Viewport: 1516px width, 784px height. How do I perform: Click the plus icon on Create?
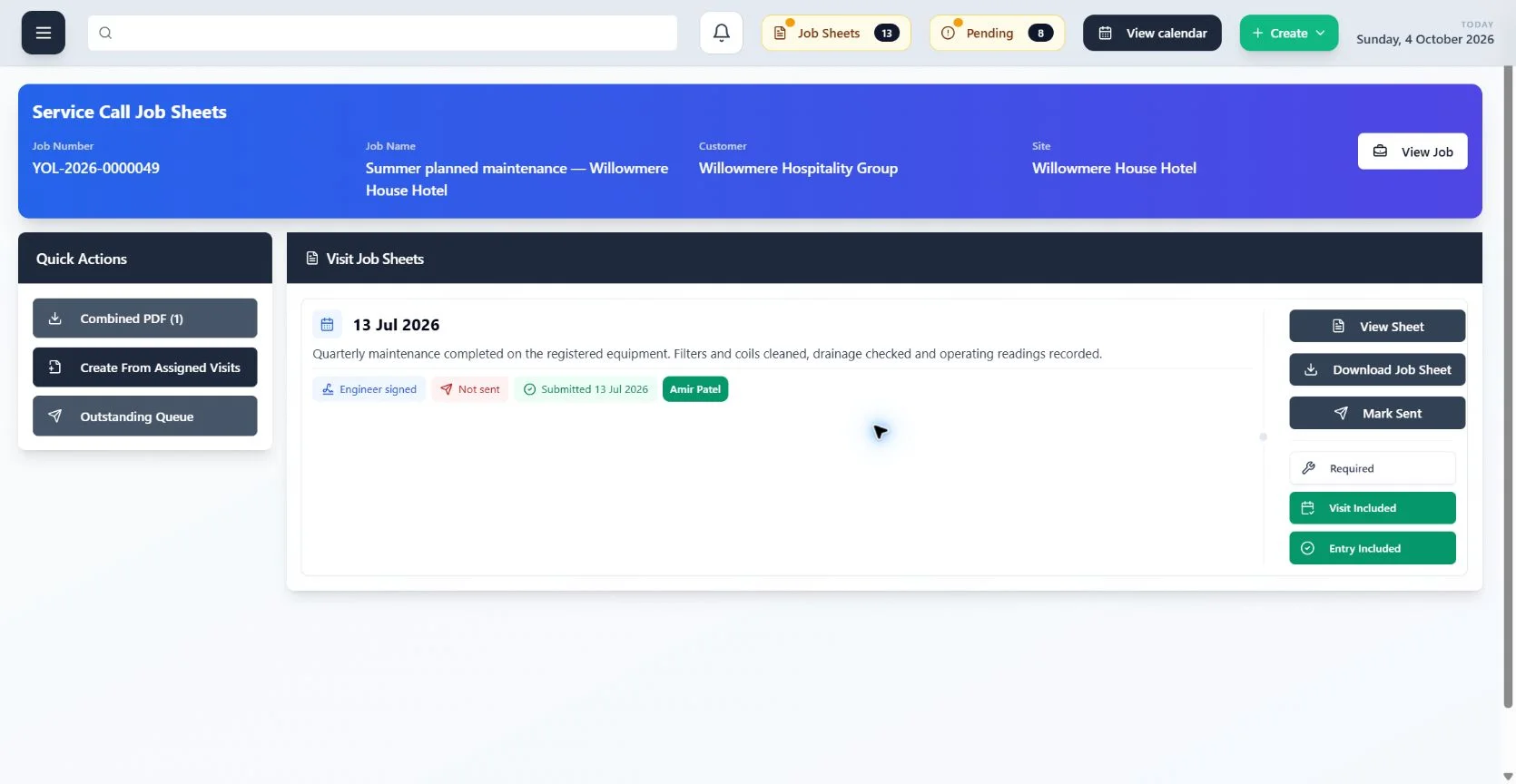click(1257, 34)
